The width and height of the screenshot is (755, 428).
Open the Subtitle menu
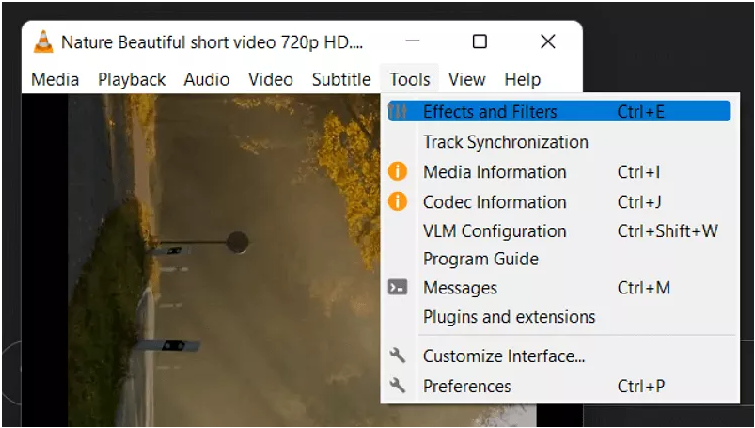pyautogui.click(x=341, y=79)
